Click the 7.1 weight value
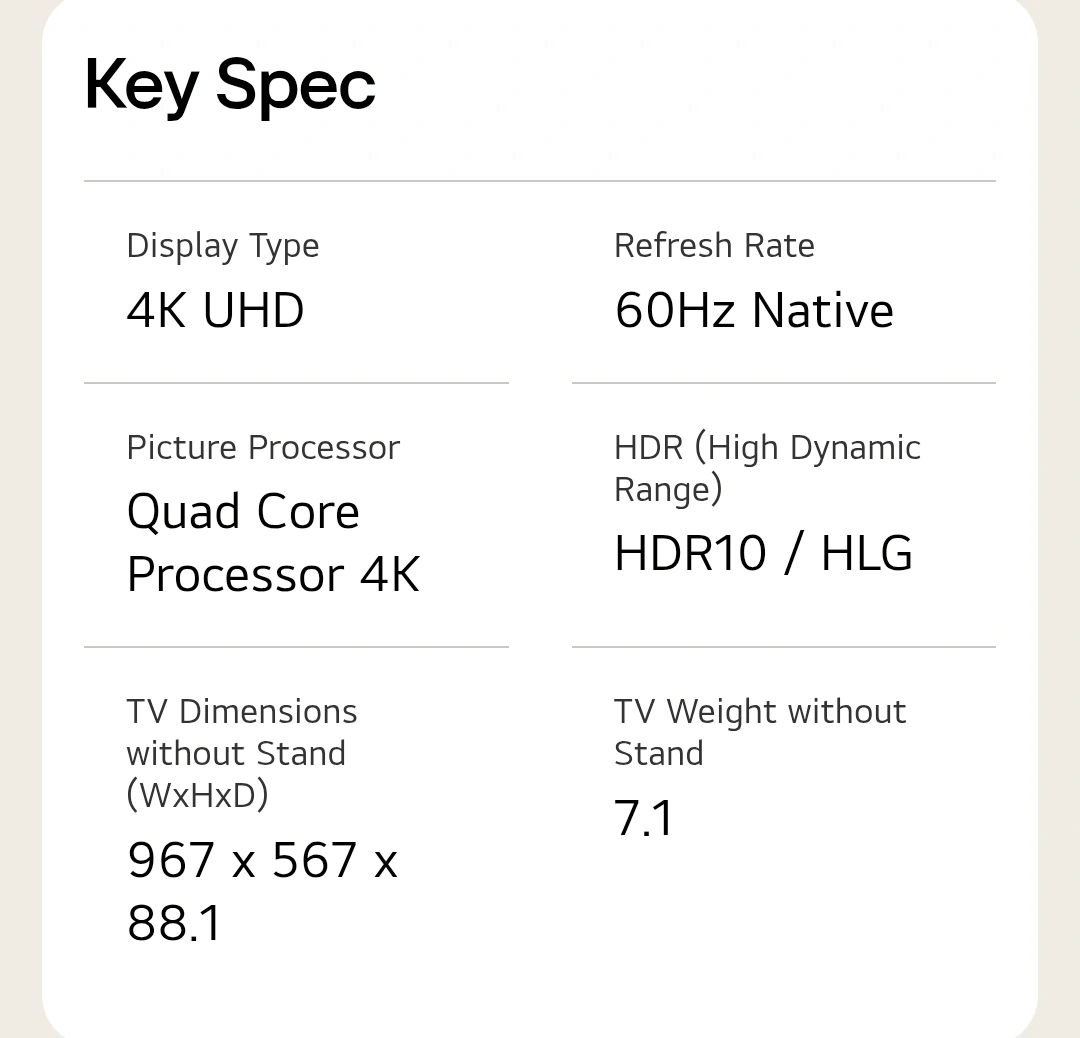The image size is (1080, 1038). [x=643, y=818]
